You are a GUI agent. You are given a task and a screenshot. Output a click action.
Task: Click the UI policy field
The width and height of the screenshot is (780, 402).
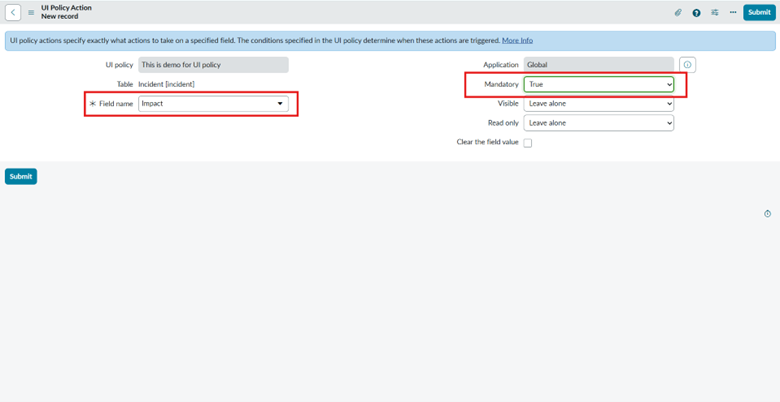point(213,65)
